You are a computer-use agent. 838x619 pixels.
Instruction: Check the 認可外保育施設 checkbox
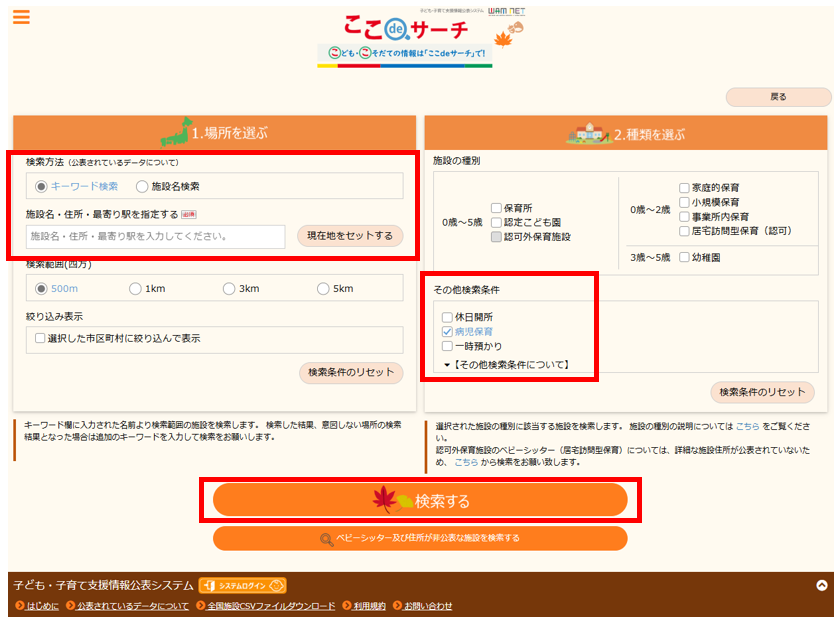coord(496,237)
